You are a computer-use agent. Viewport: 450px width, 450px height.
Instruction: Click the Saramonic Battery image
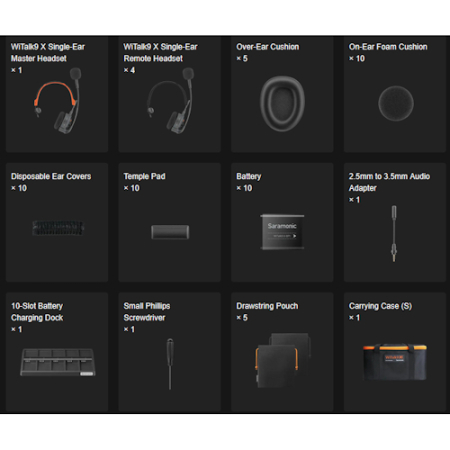point(282,232)
